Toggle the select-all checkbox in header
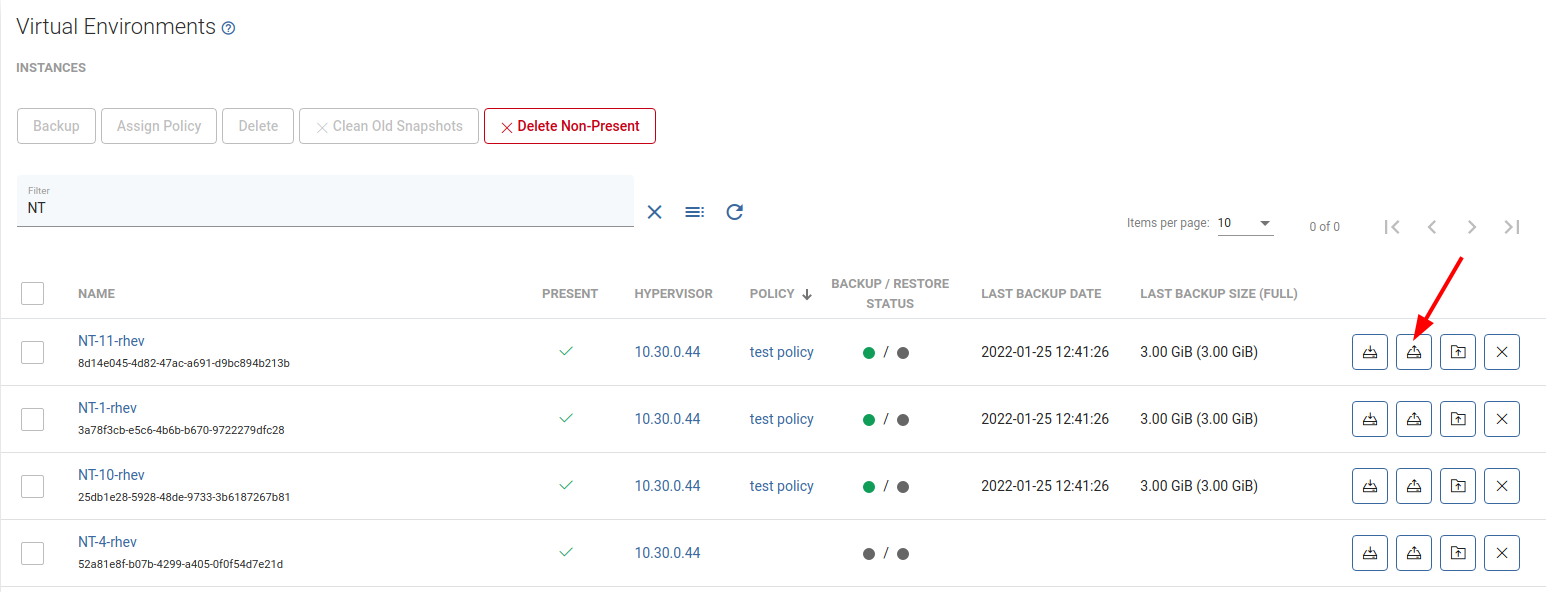 [x=33, y=293]
